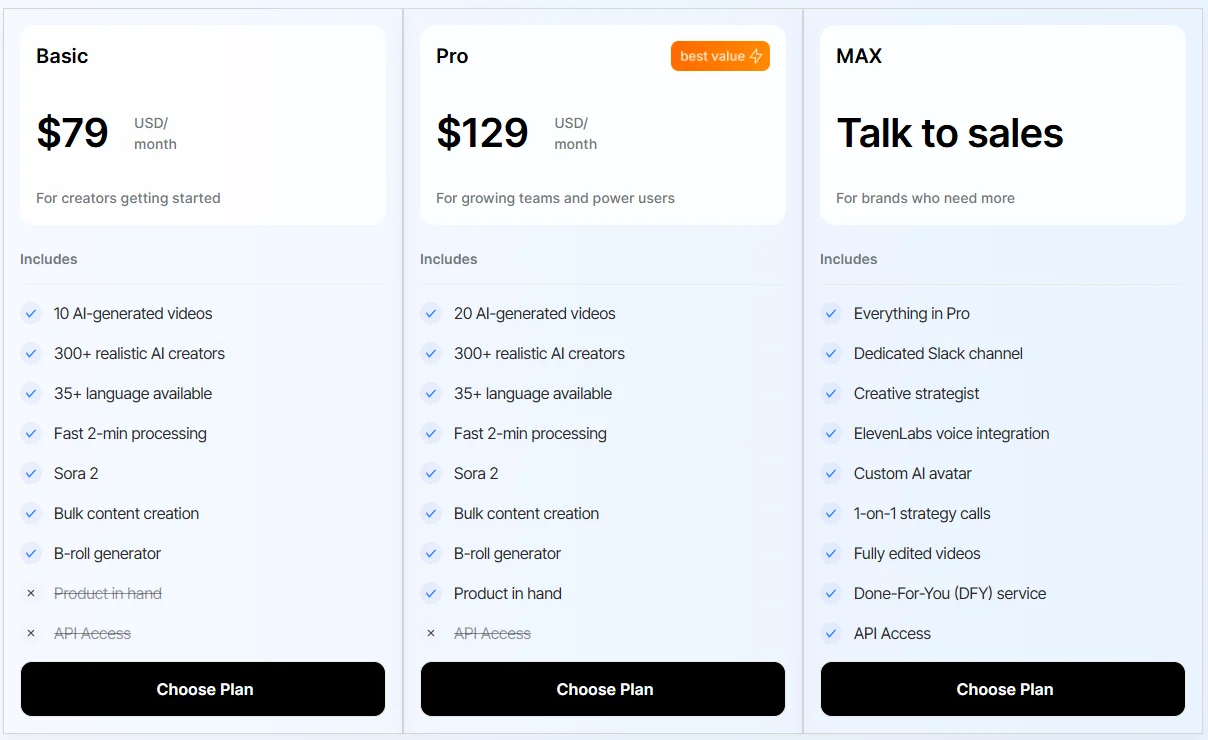Click the checkmark beside Dedicated Slack channel
The width and height of the screenshot is (1208, 740).
pyautogui.click(x=831, y=353)
